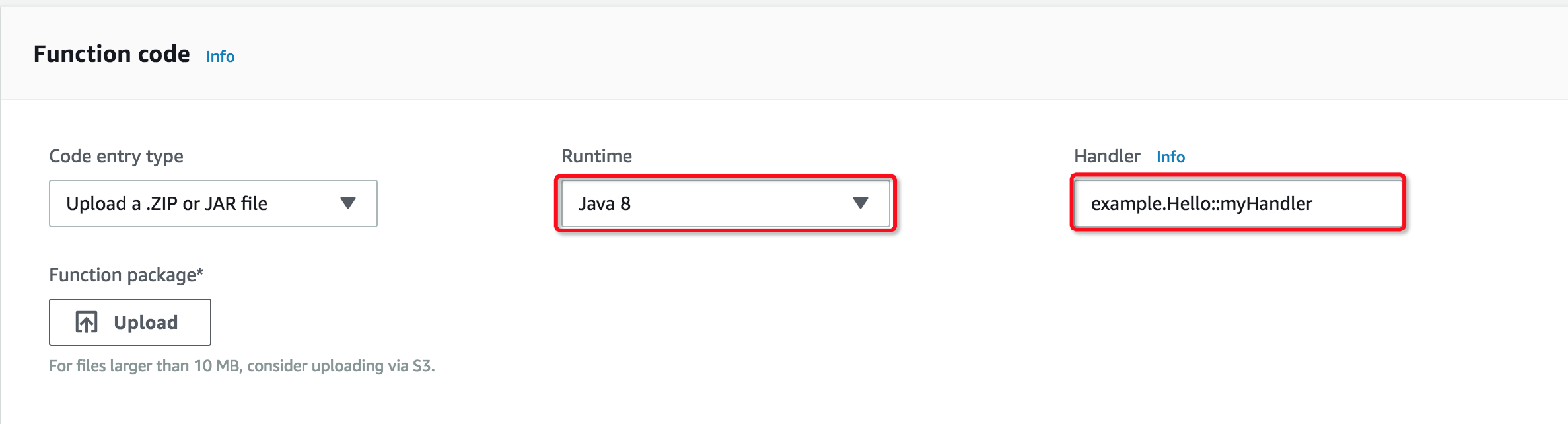Image resolution: width=1568 pixels, height=424 pixels.
Task: Open the Info link beside Function code
Action: tap(220, 57)
